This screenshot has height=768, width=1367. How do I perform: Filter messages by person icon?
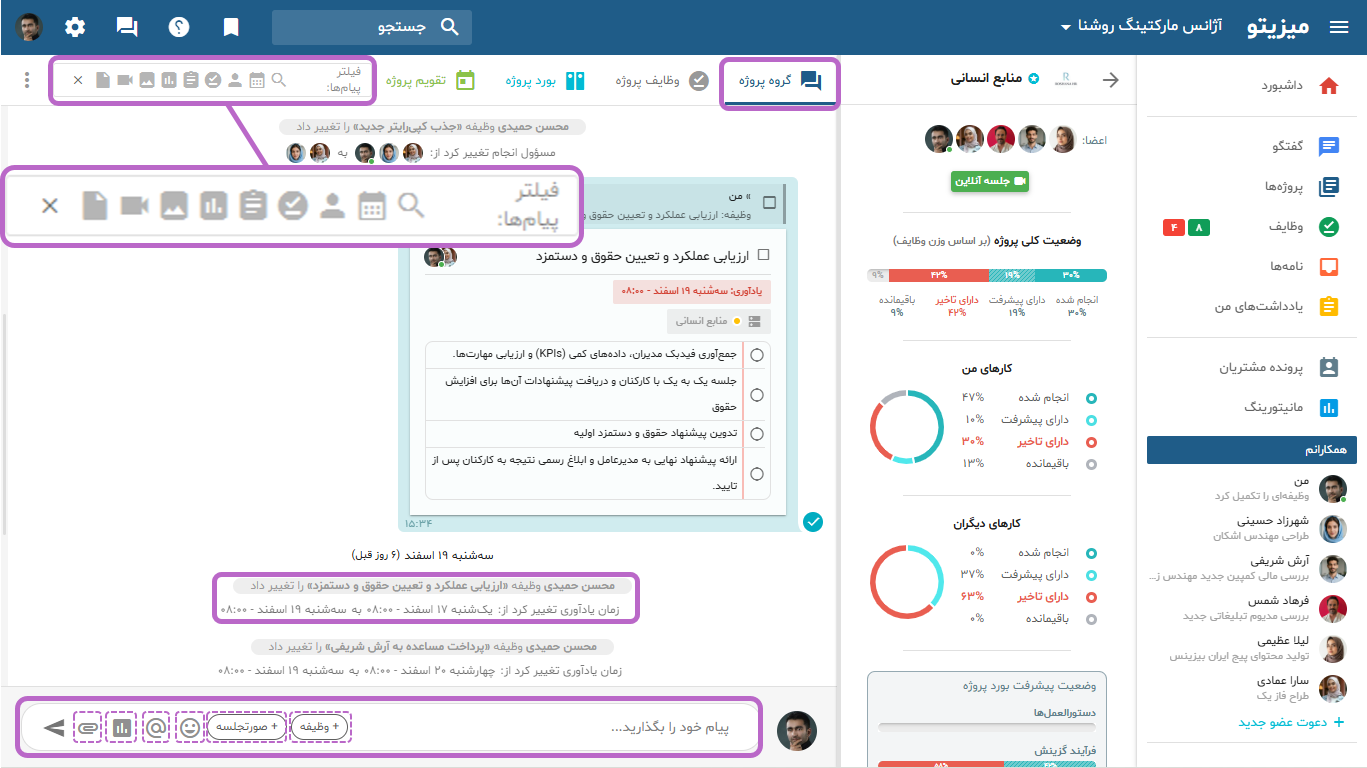235,80
